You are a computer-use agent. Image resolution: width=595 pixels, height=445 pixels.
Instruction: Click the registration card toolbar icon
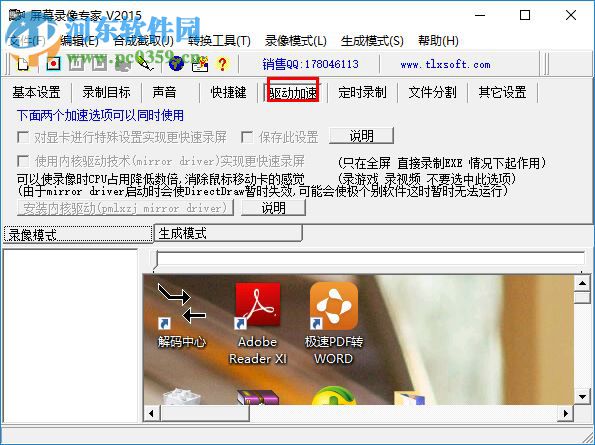tap(200, 63)
